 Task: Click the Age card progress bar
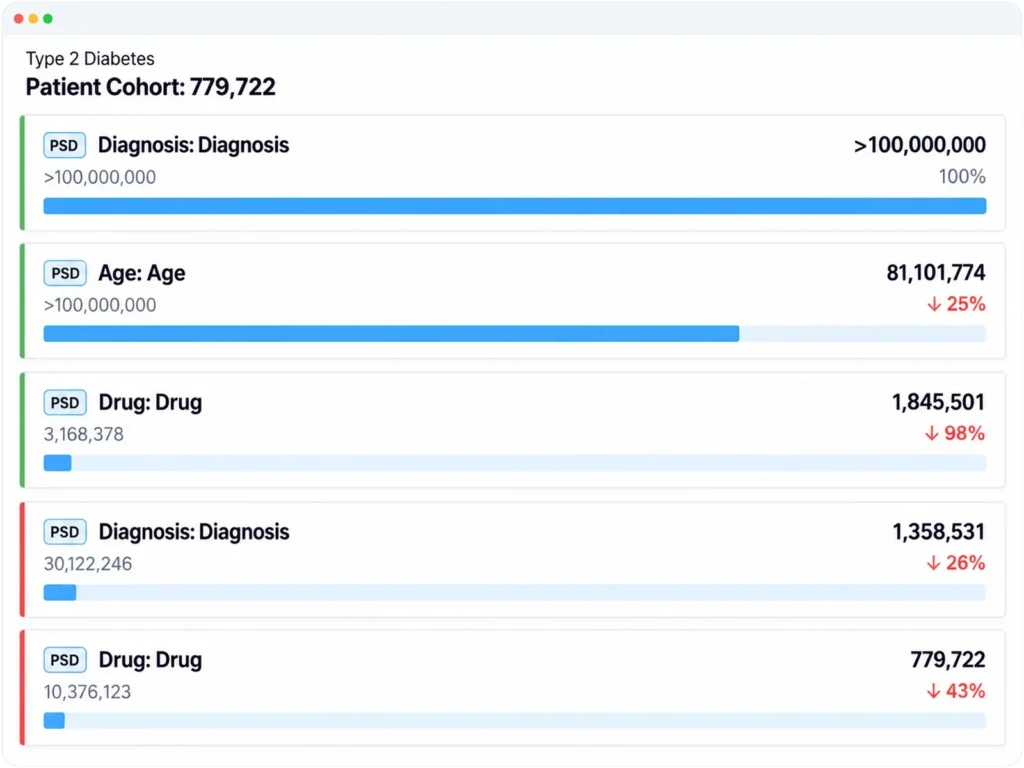[515, 334]
